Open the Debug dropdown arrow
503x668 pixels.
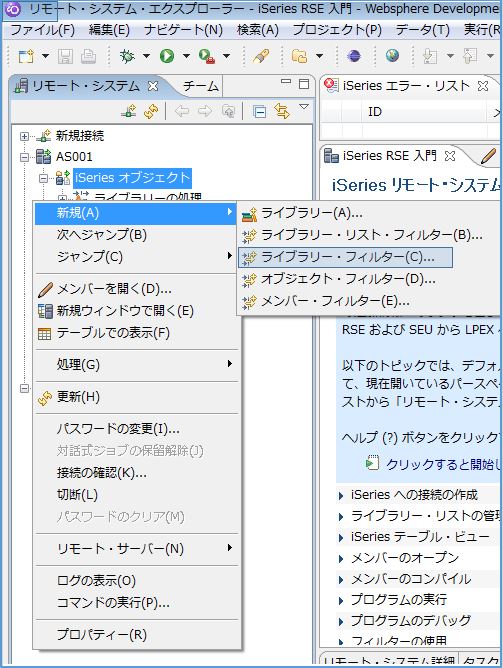tap(146, 56)
